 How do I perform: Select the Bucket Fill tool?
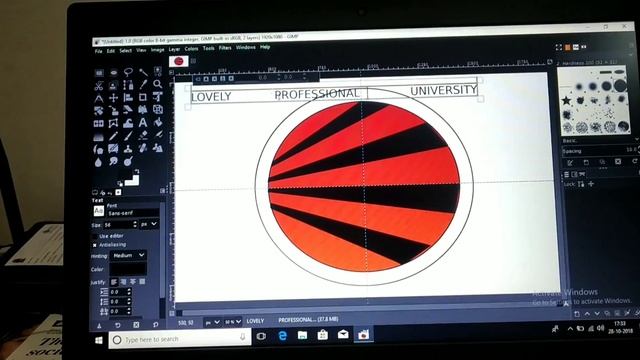point(158,122)
